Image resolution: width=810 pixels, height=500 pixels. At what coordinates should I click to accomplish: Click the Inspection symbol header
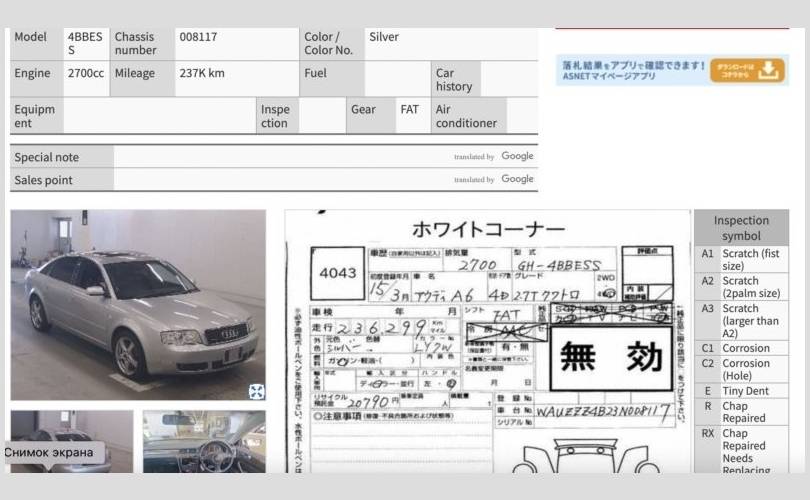741,228
